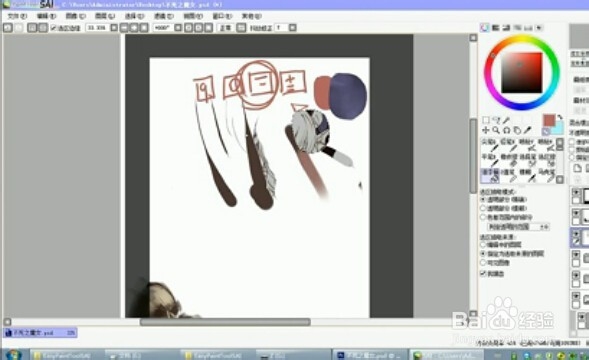Click the horizontal canvas scrollbar thumb
589x360 pixels.
[x=225, y=322]
